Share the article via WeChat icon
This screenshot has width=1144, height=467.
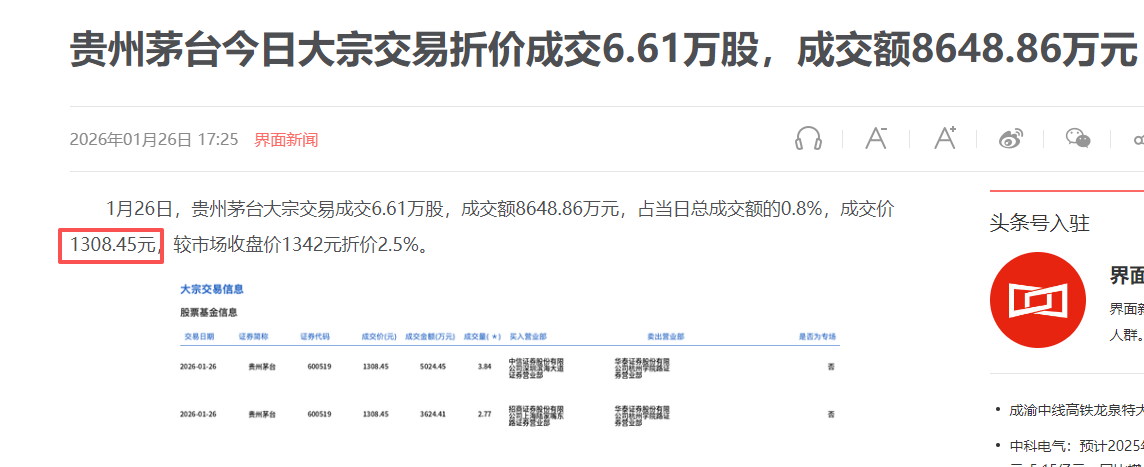click(x=1078, y=138)
